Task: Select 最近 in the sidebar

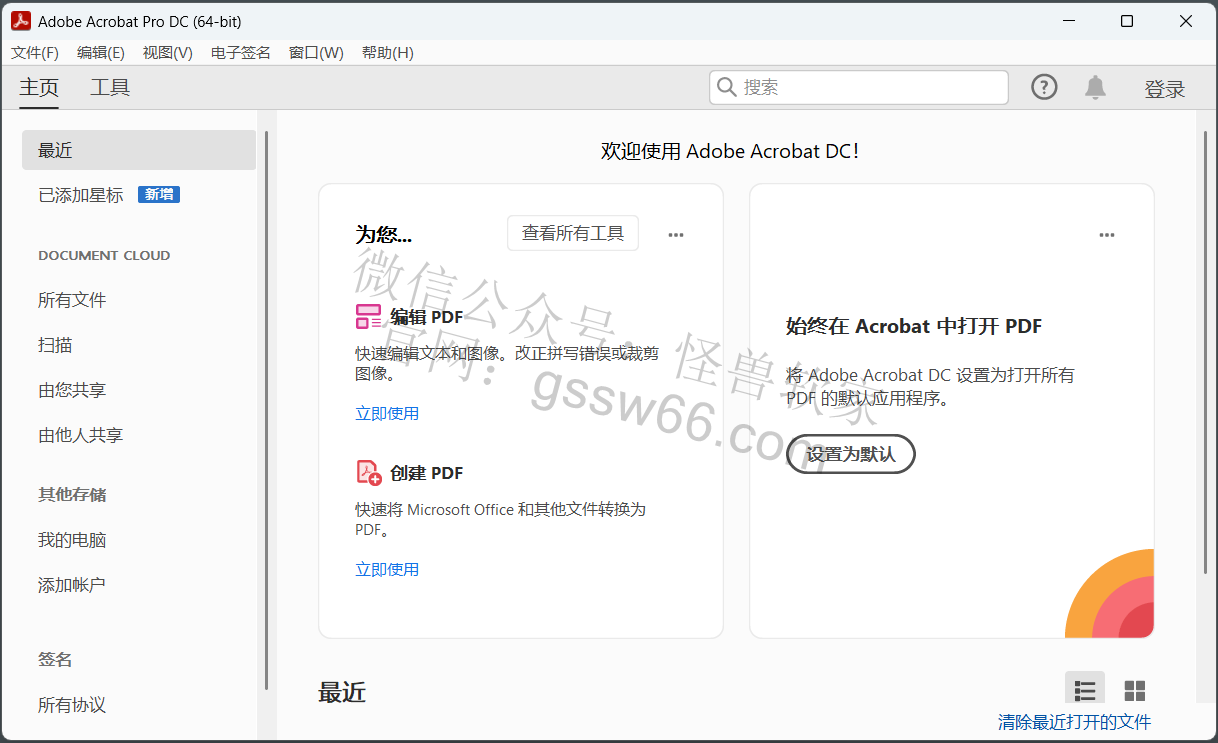Action: click(x=139, y=150)
